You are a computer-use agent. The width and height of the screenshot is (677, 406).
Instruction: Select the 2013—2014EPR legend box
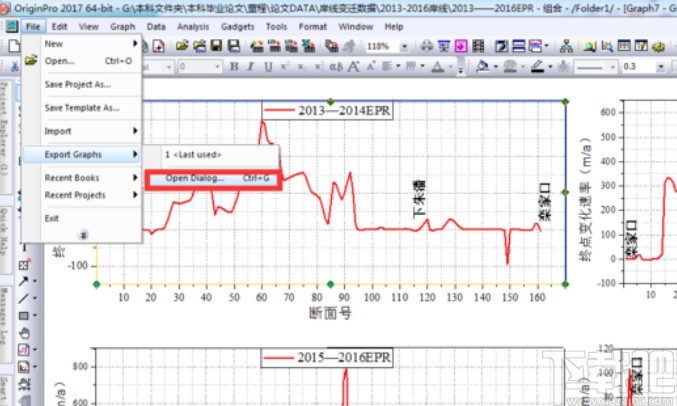point(327,111)
